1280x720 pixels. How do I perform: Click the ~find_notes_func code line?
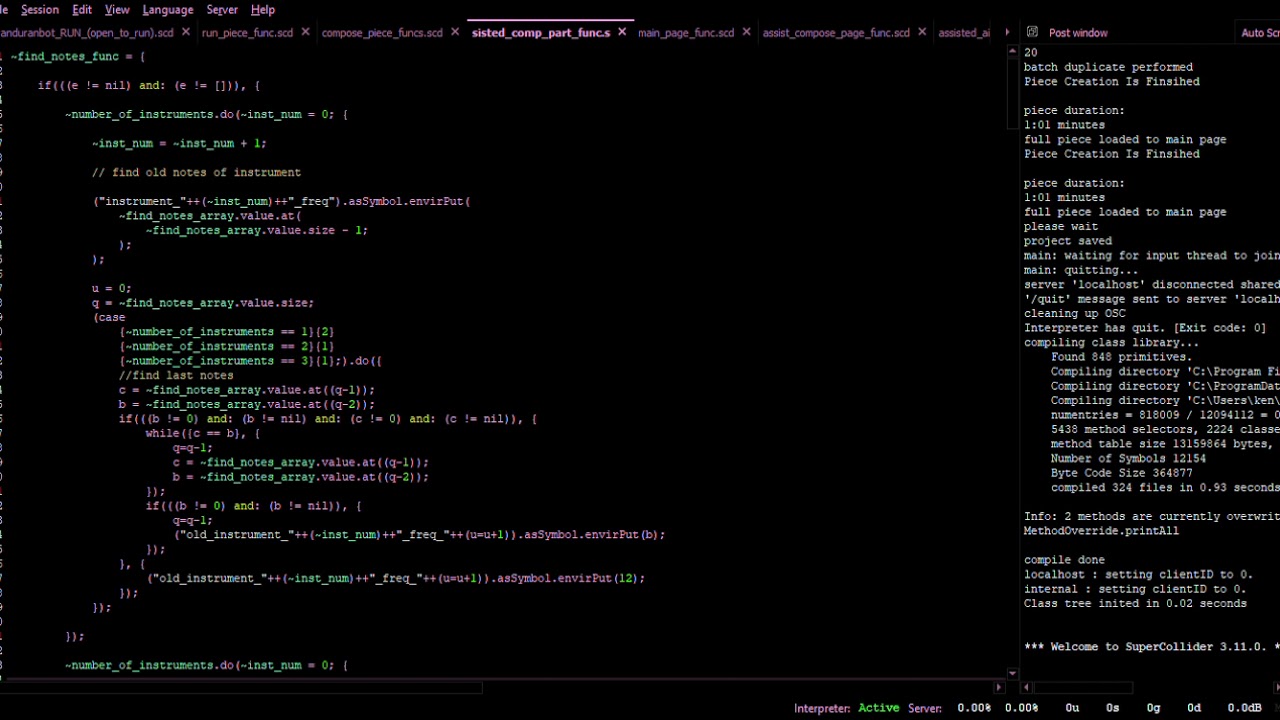pyautogui.click(x=78, y=56)
